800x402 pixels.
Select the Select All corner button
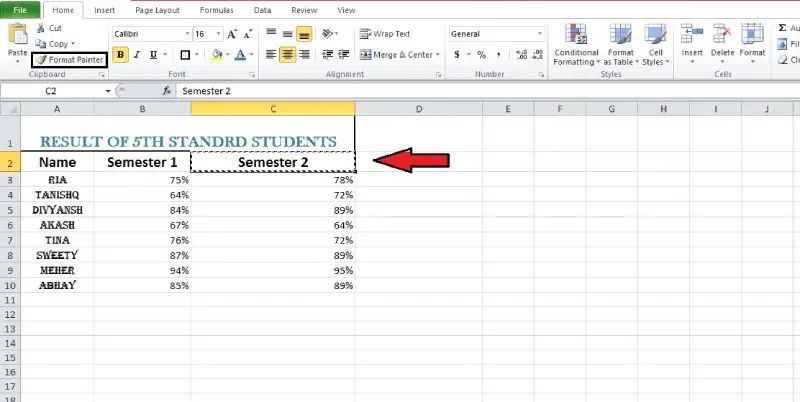10,109
